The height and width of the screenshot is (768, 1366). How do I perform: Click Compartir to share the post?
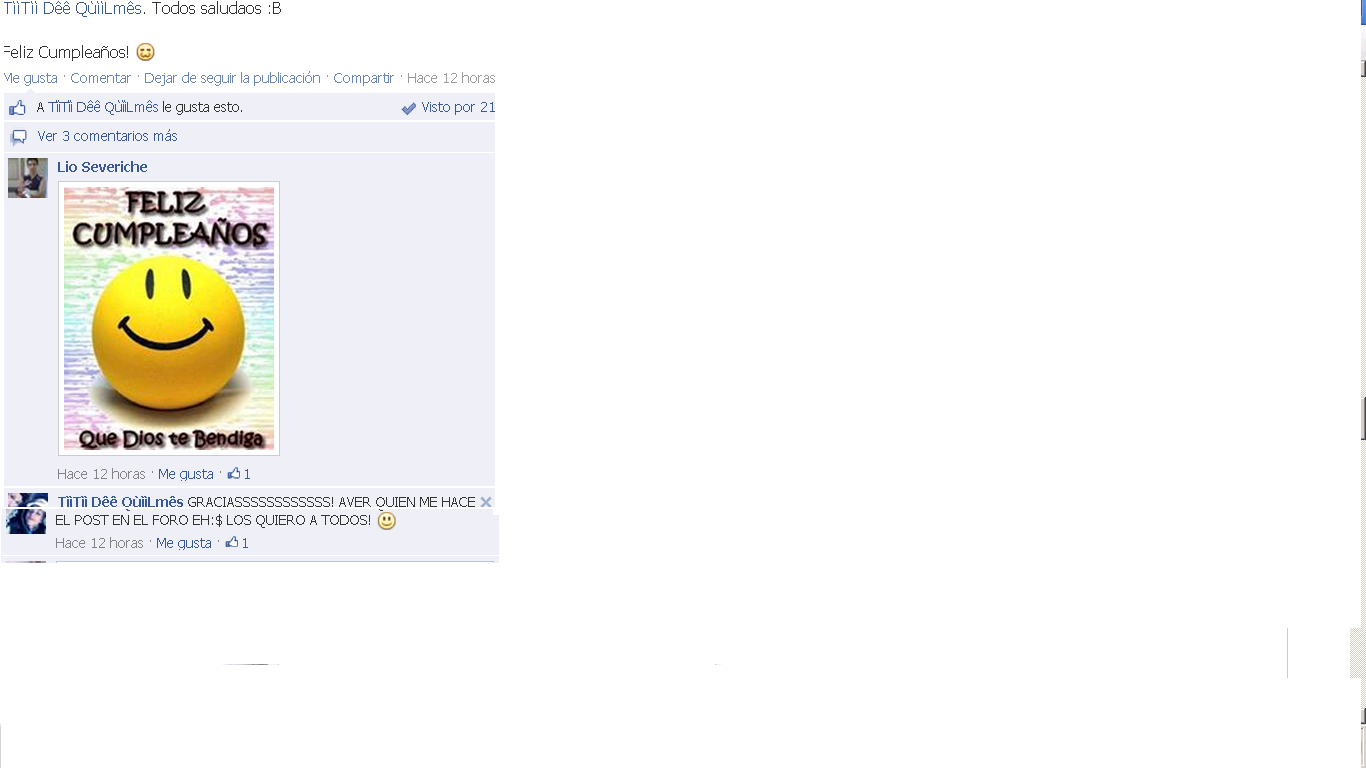click(x=363, y=78)
